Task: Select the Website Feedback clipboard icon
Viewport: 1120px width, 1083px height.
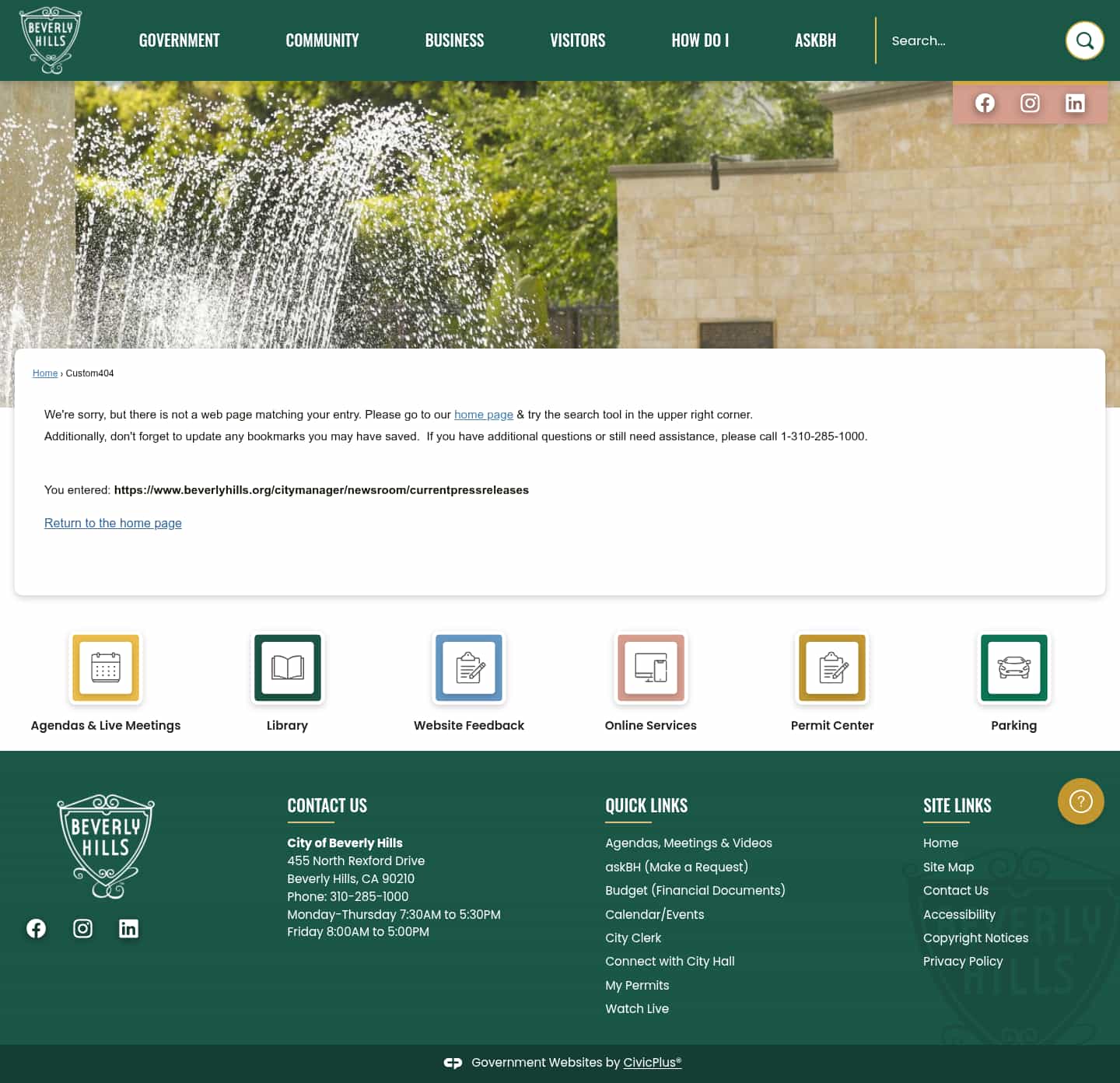Action: 469,668
